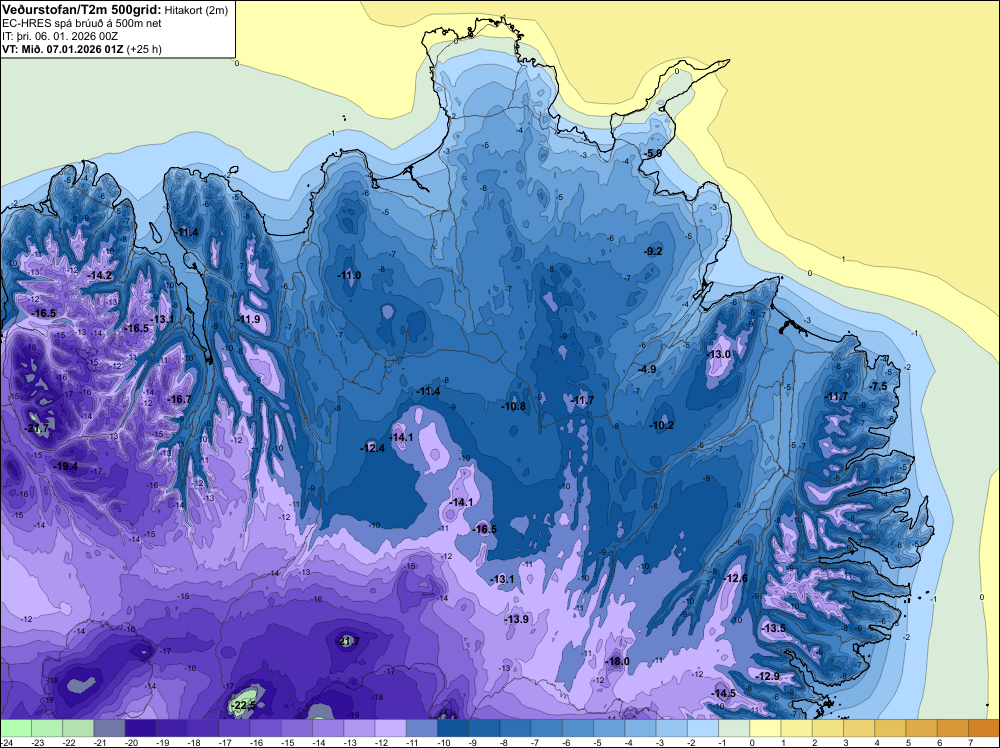This screenshot has width=1000, height=748.
Task: Click the map title Veðurstofan/T2m 500grid
Action: pos(80,9)
